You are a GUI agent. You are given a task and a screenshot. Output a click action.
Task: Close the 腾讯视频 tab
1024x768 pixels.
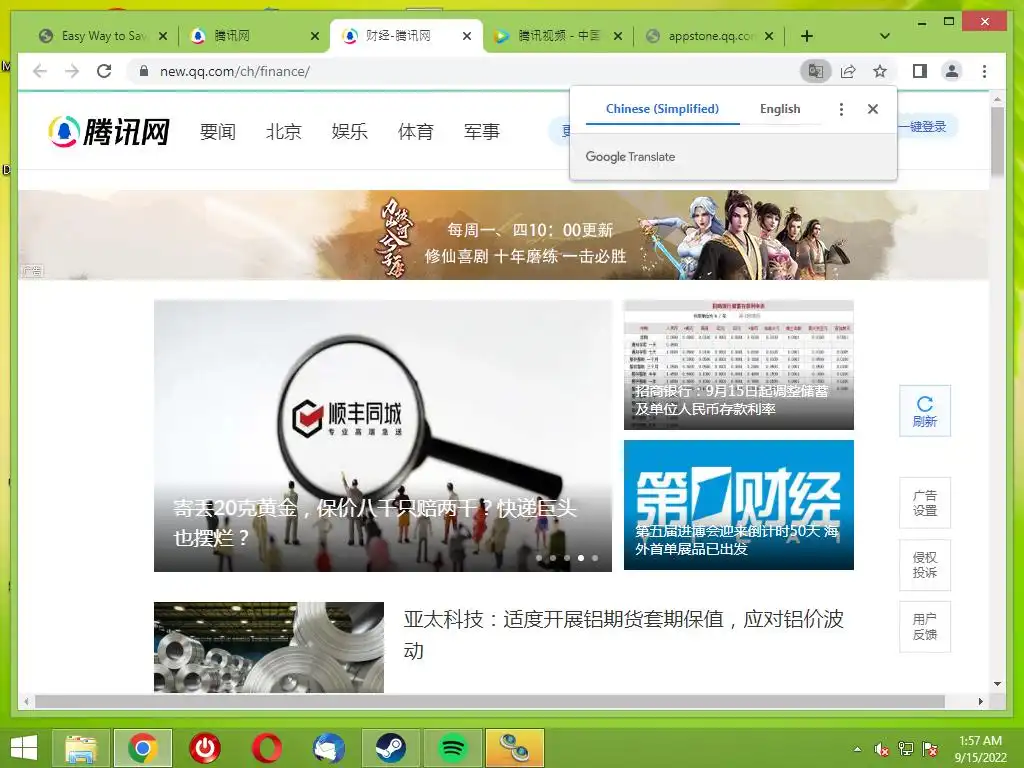pos(618,36)
